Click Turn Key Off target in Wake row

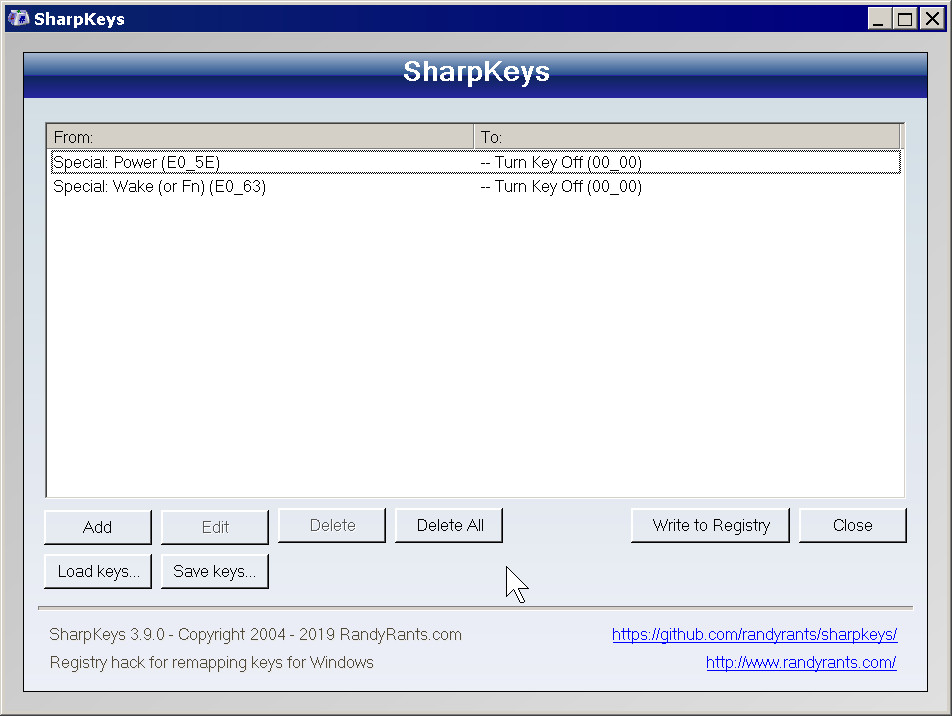click(561, 187)
